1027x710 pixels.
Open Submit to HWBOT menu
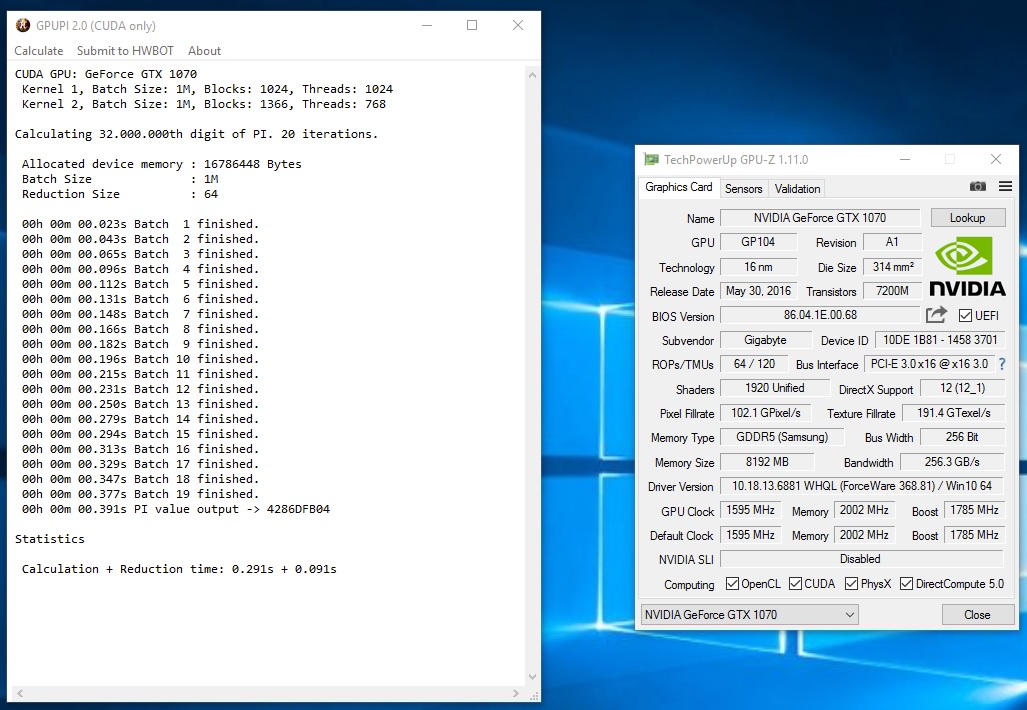(125, 50)
